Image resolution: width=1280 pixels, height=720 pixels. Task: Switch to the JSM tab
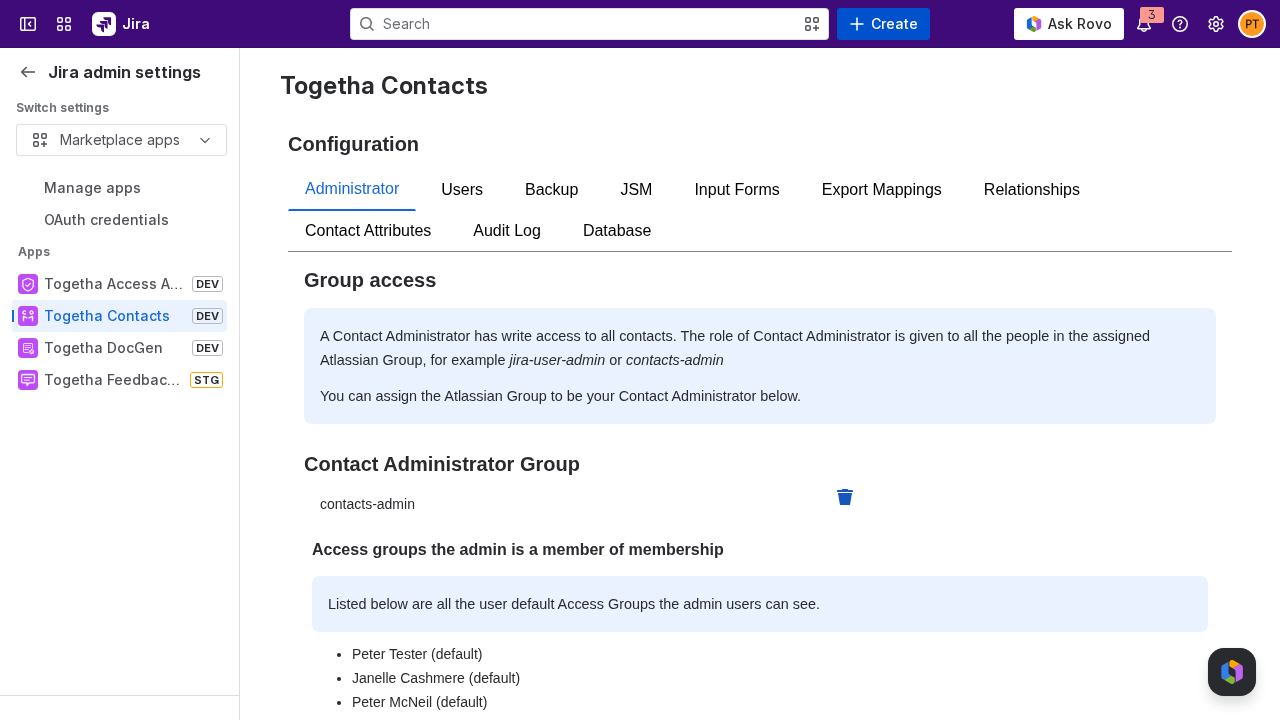pos(636,190)
